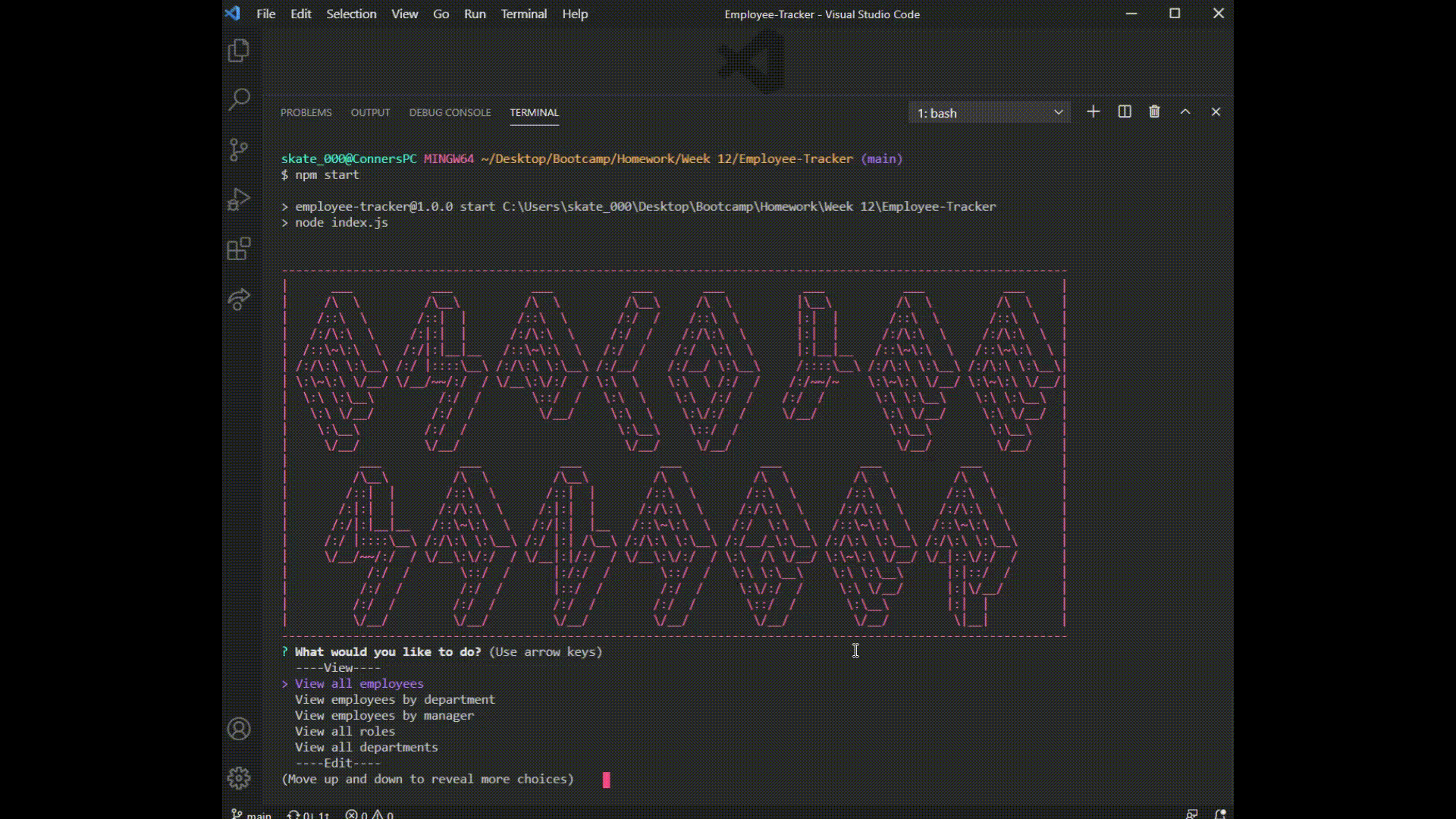Switch to the DEBUG CONSOLE tab
This screenshot has width=1456, height=819.
(450, 112)
